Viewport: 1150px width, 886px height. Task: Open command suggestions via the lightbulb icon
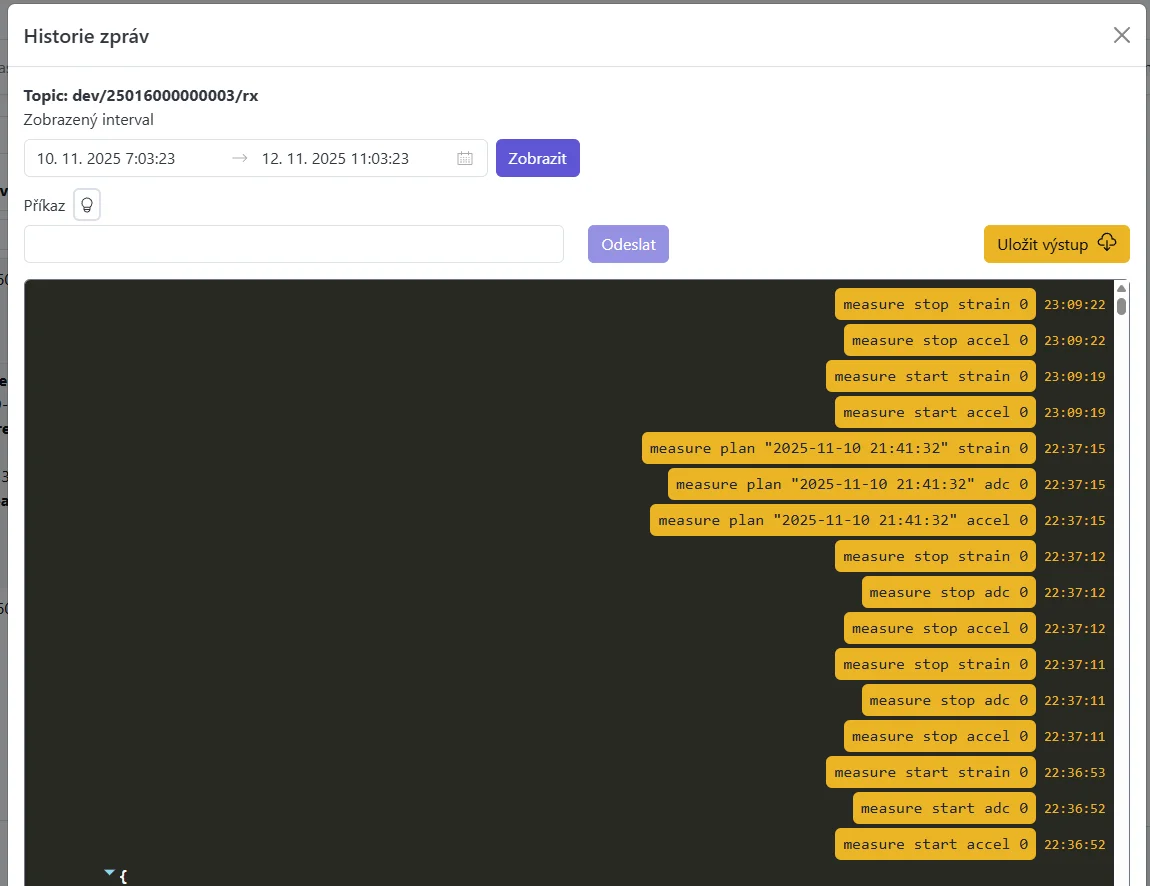coord(86,204)
